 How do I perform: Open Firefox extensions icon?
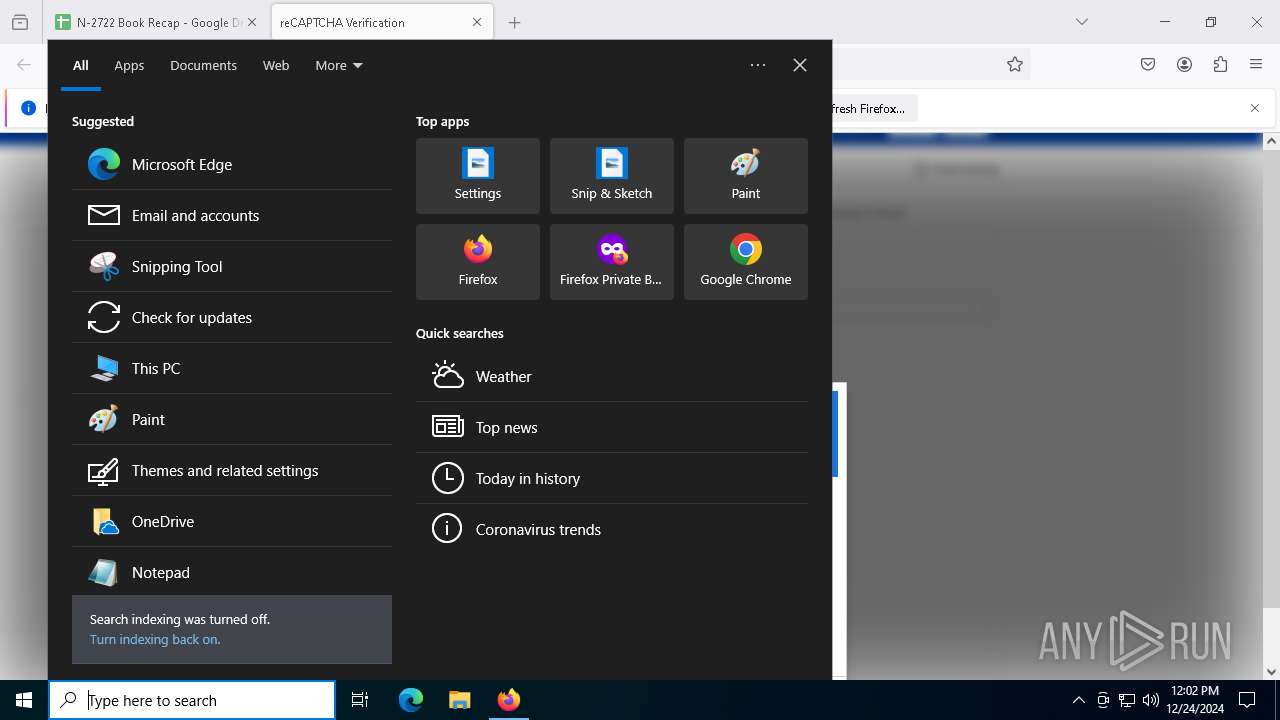click(x=1220, y=64)
